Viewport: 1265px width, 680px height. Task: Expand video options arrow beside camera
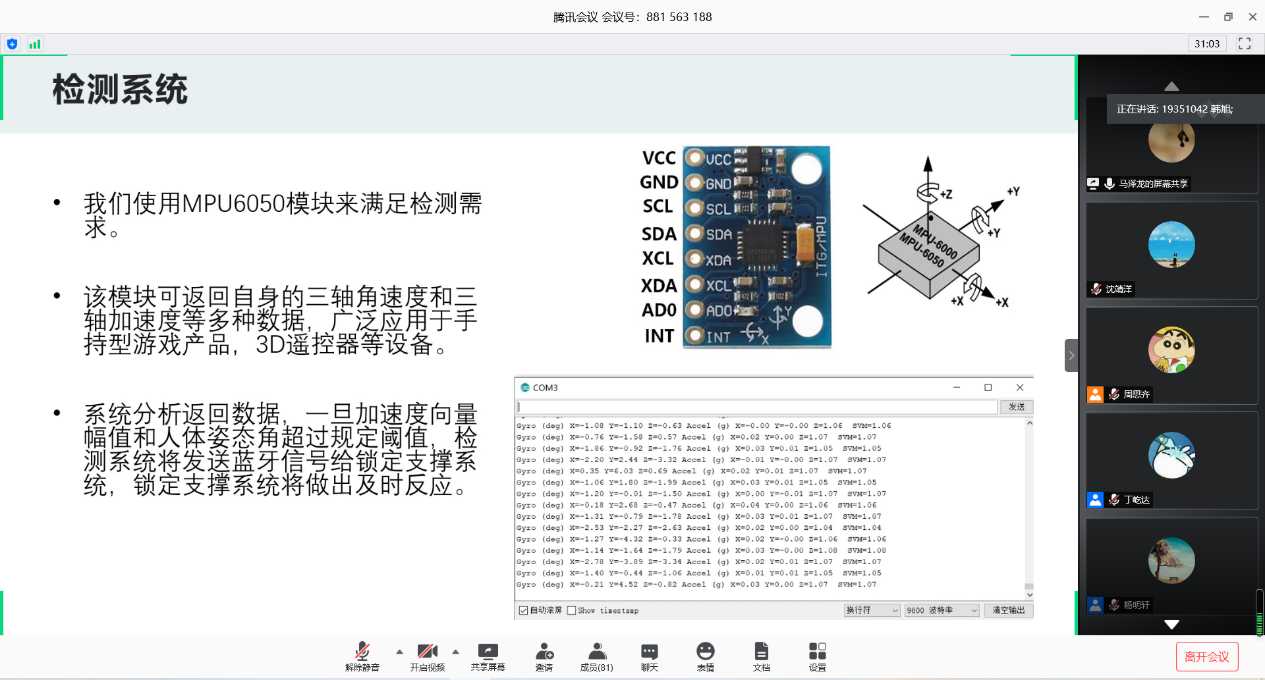[x=456, y=650]
